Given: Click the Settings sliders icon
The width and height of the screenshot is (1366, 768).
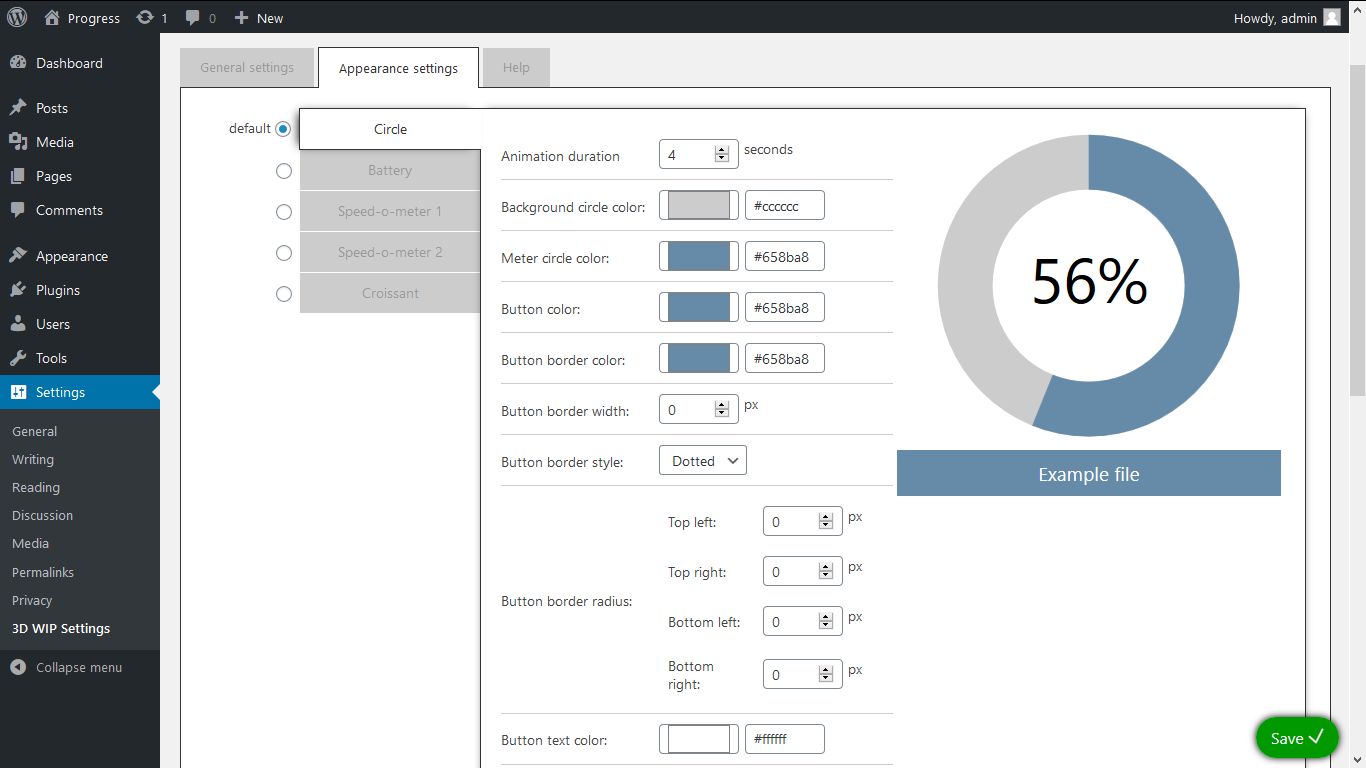Looking at the screenshot, I should tap(18, 392).
